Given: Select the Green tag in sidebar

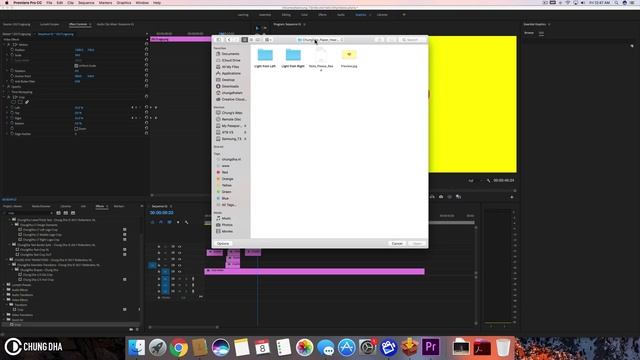Looking at the screenshot, I should (x=224, y=192).
